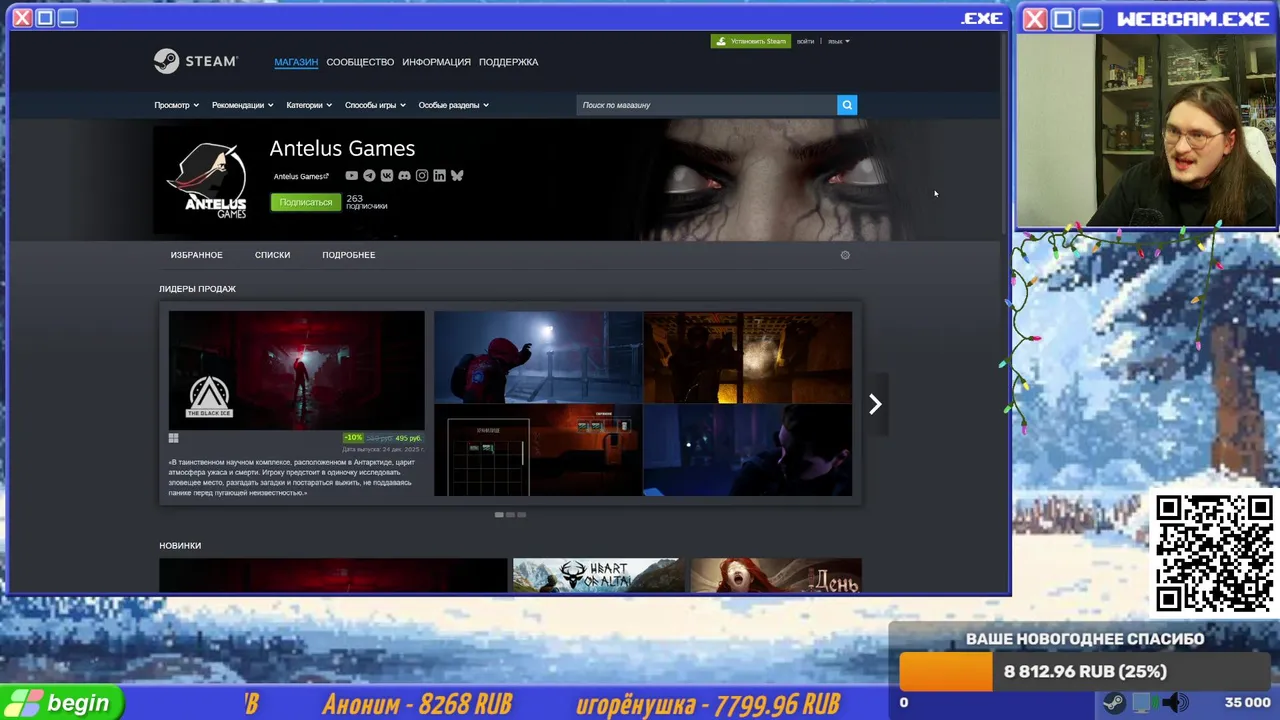Click the speaker volume icon in tray
1280x720 pixels.
coord(1176,702)
